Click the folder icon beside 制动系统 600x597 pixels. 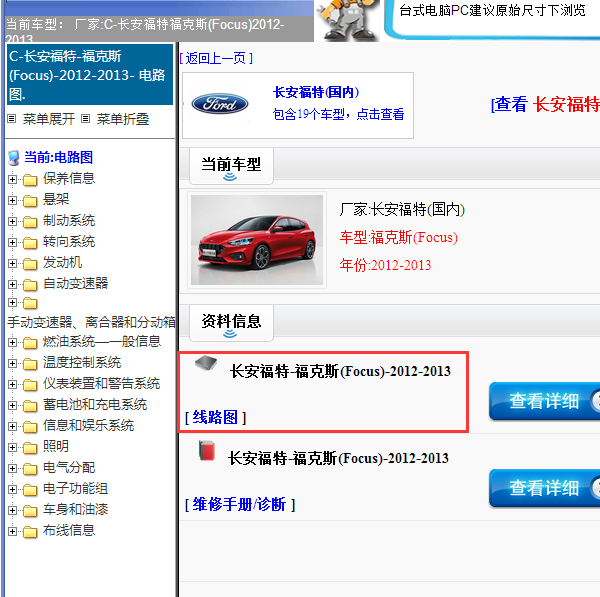[x=30, y=222]
